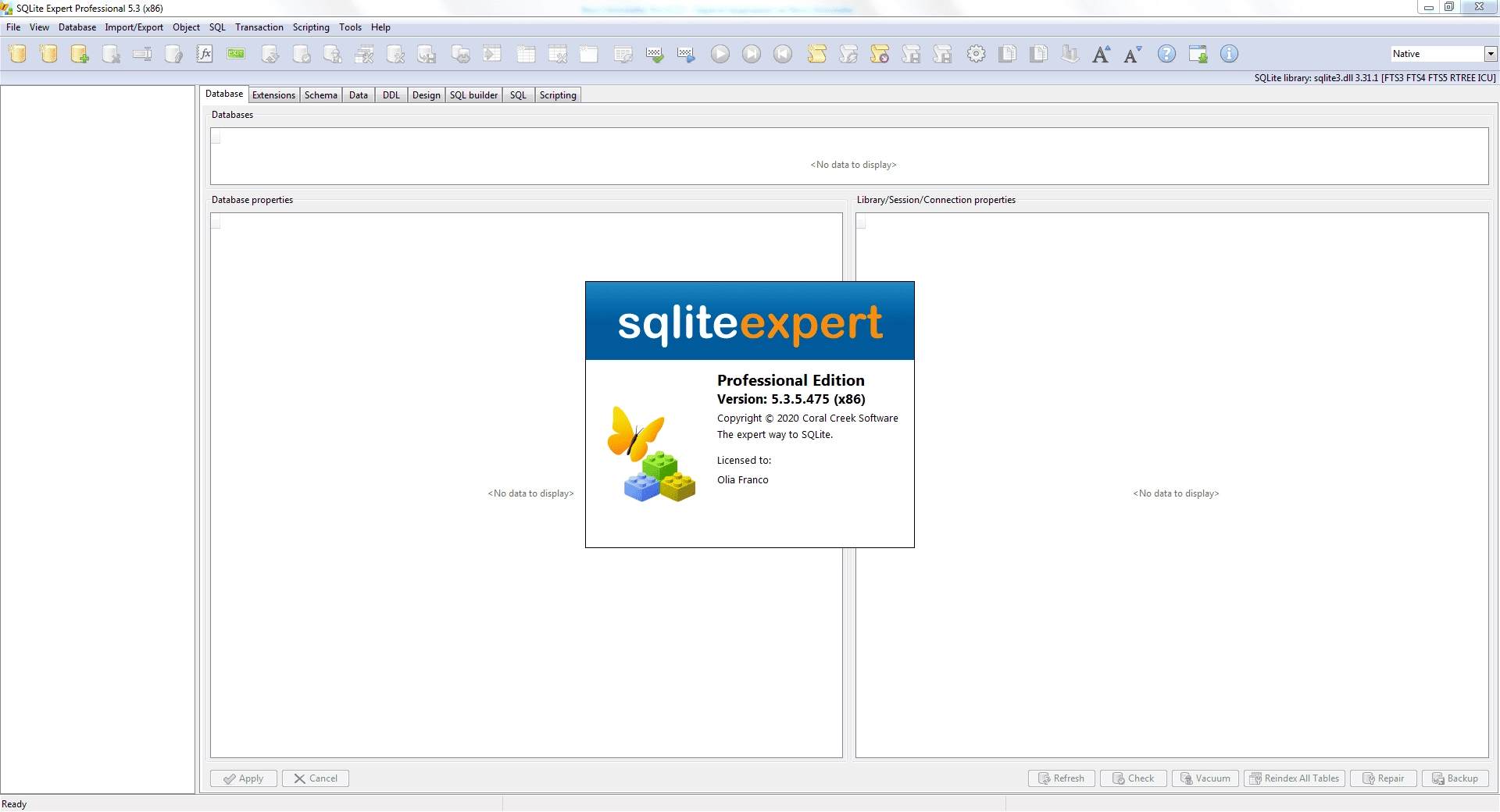Click the yellow script scroll with clock icon
Viewport: 1500px width, 812px height.
[x=880, y=54]
